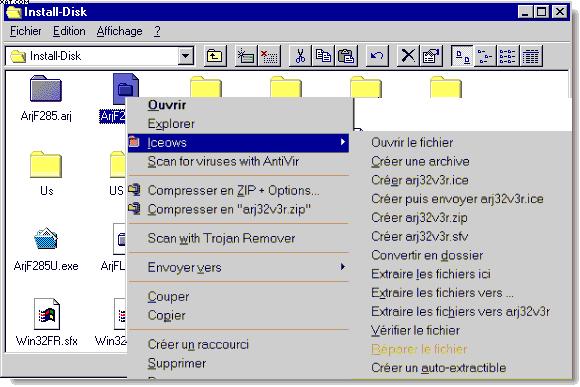Choose Explorer in the context menu

point(238,124)
